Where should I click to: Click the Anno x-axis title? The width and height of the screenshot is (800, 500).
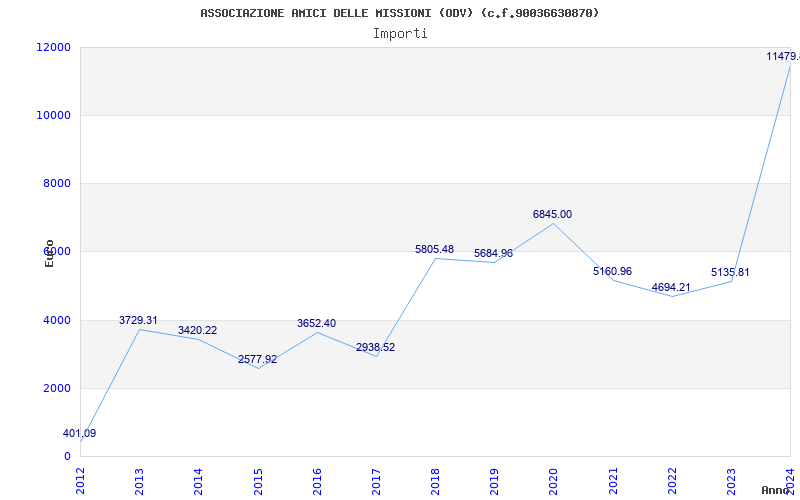[775, 490]
